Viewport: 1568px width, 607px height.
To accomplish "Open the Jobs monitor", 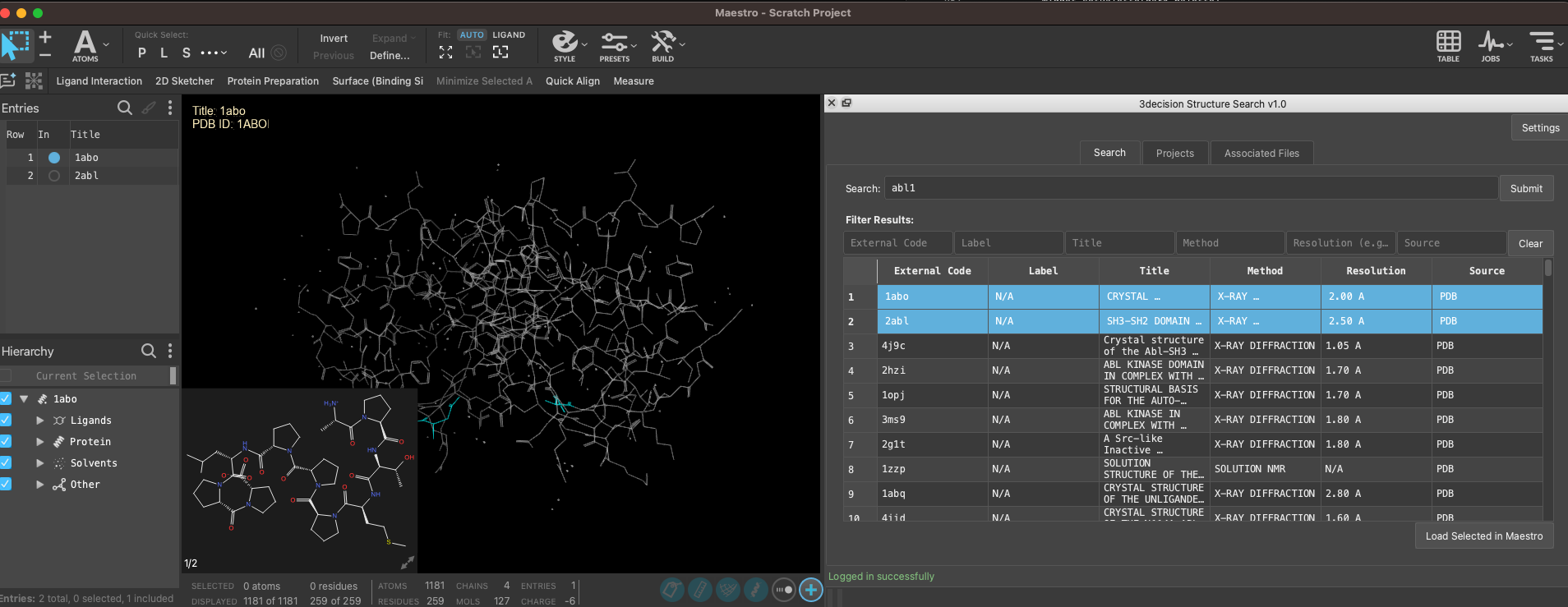I will [x=1490, y=46].
